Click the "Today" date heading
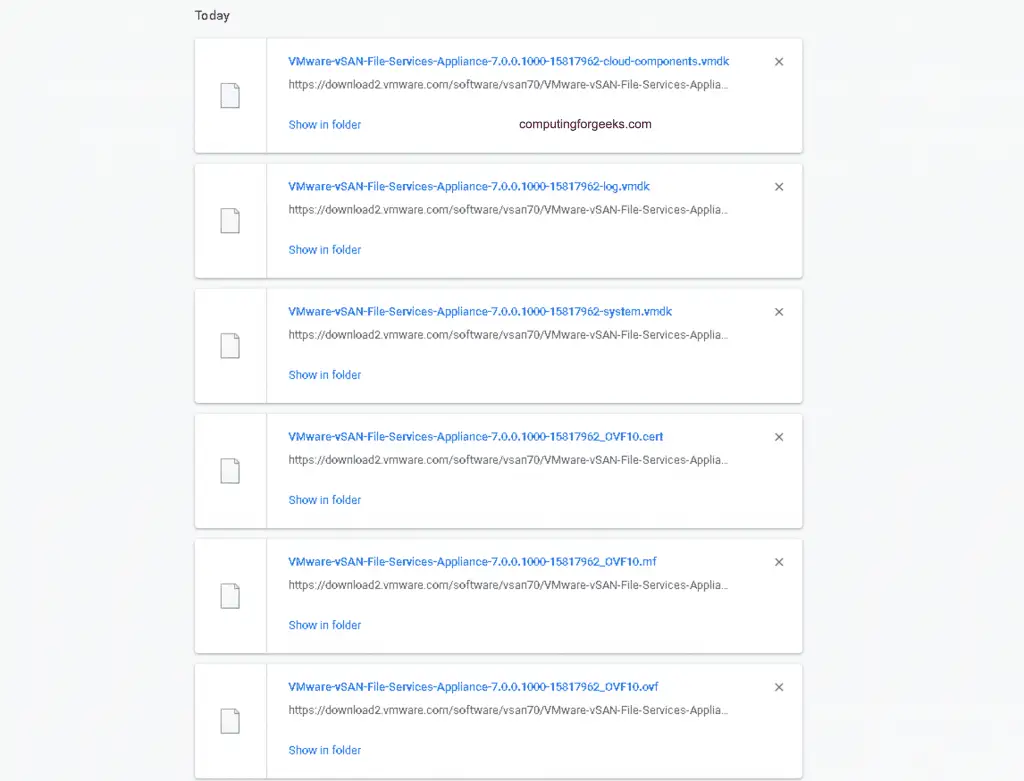Screen dimensions: 1024x781 click(212, 16)
